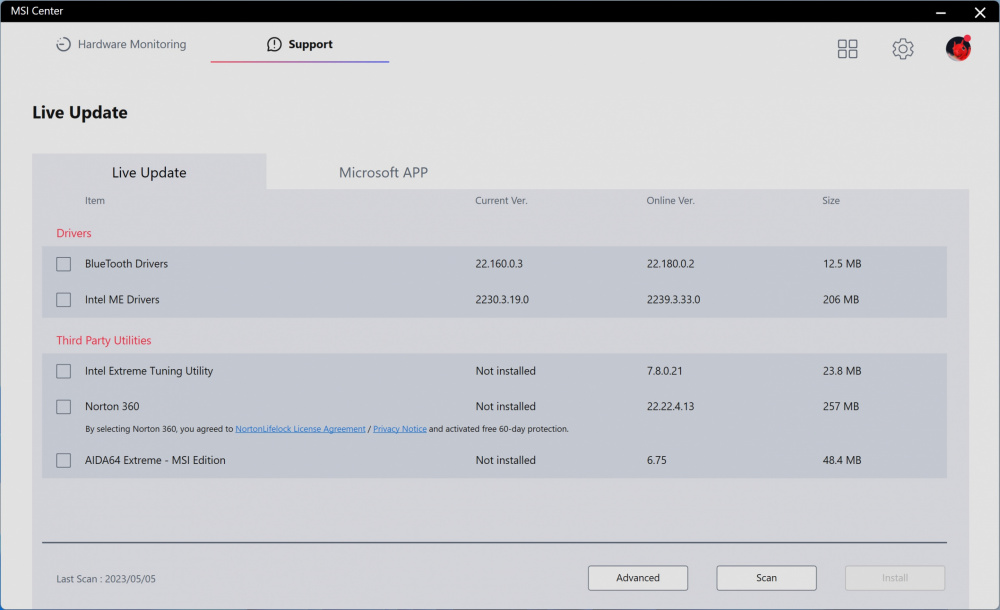Click the greyed-out Install button

click(x=895, y=578)
